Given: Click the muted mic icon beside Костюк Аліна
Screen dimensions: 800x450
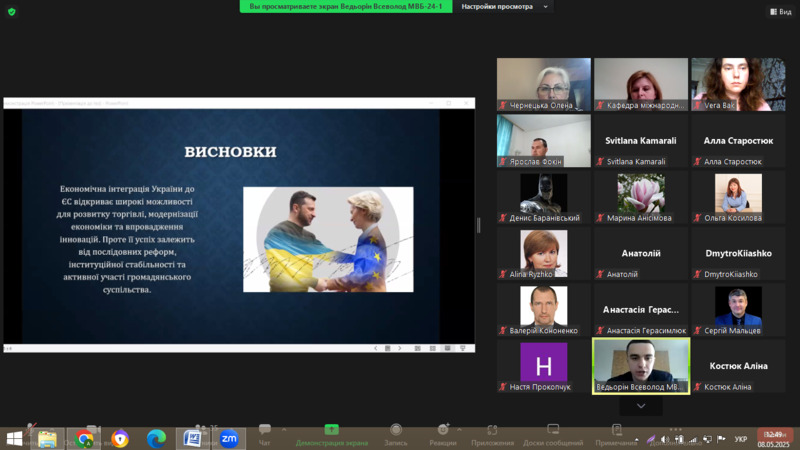Looking at the screenshot, I should coord(697,387).
